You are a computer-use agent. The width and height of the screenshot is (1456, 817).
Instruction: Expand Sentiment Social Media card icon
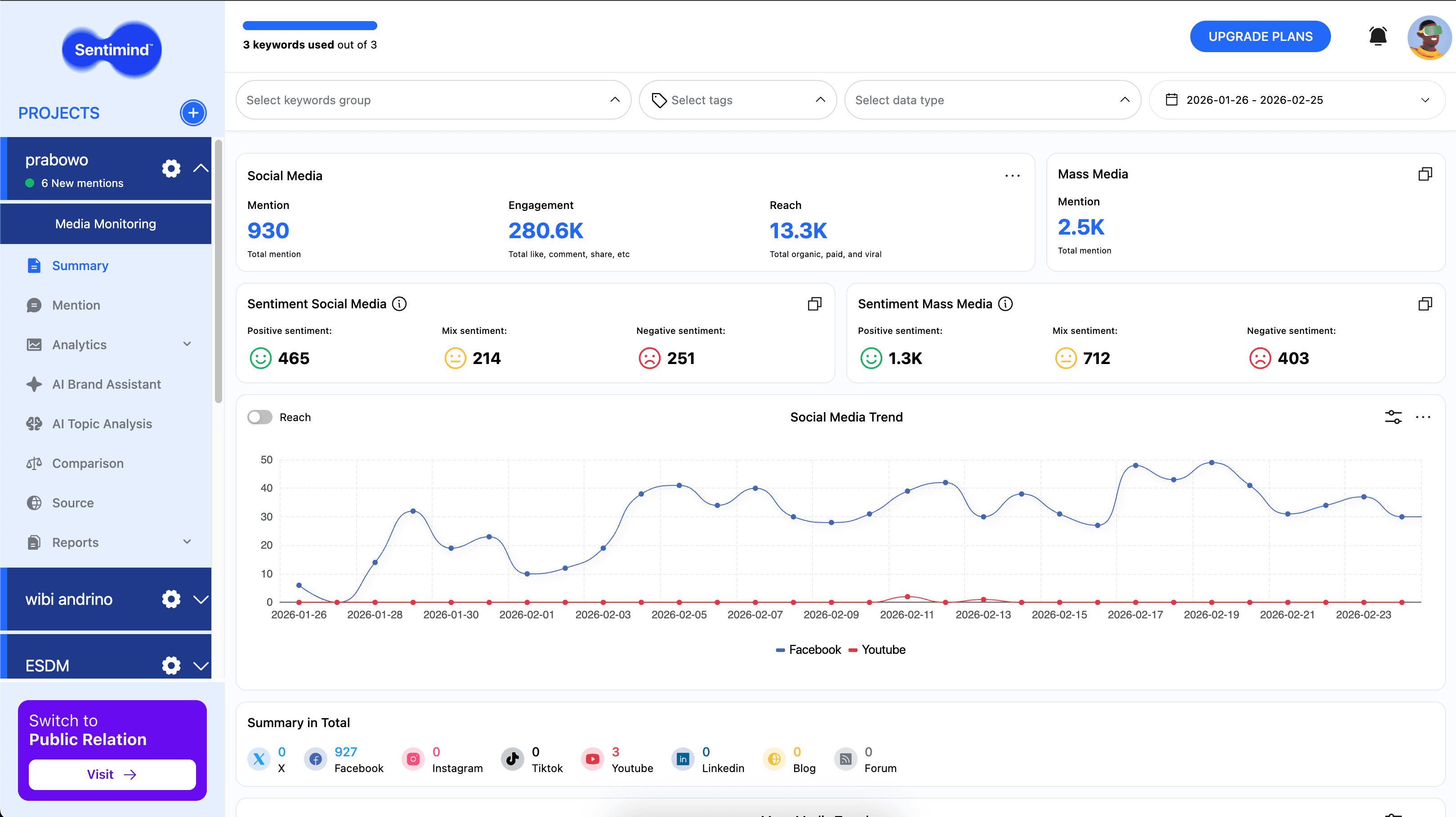click(x=814, y=304)
